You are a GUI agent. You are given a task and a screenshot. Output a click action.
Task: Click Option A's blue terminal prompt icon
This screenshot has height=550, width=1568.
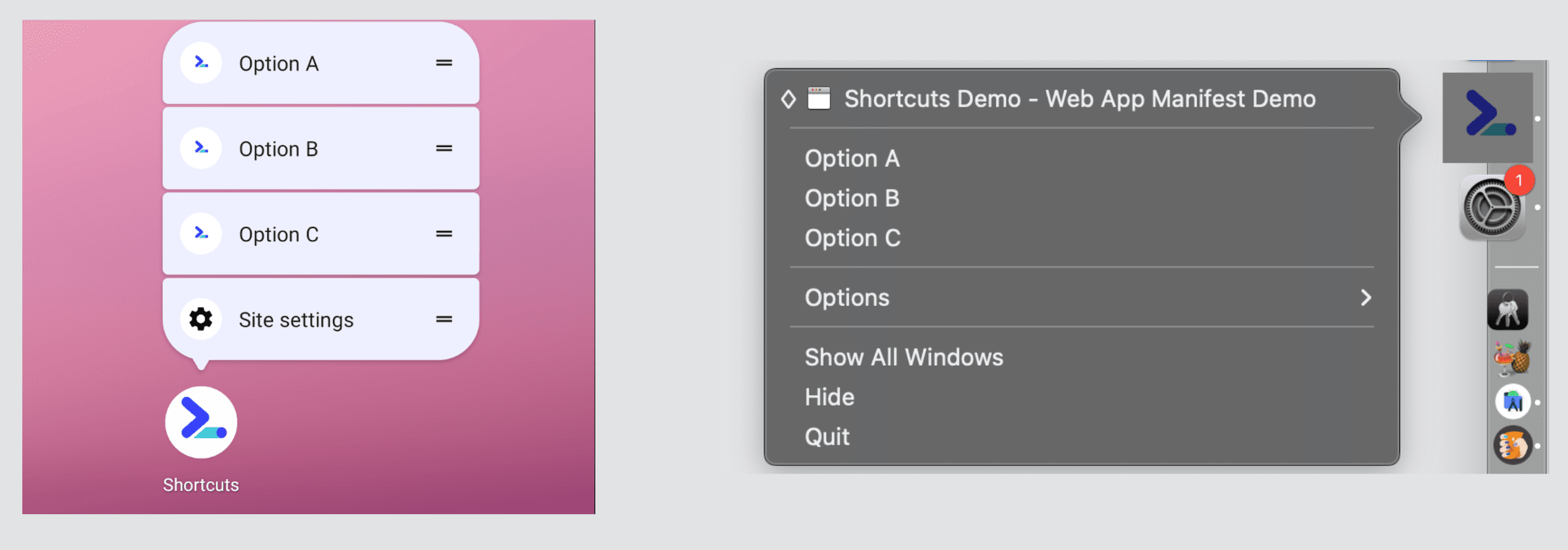pos(200,62)
